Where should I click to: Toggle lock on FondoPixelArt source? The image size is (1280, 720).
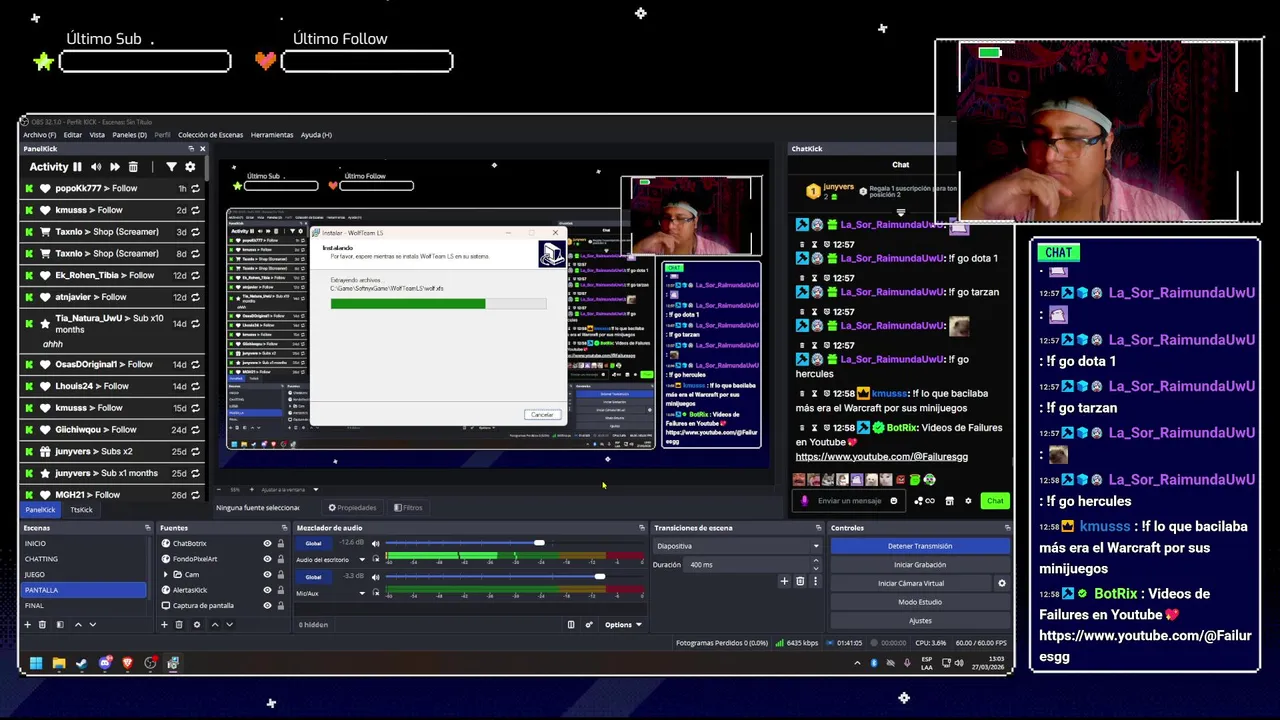281,559
